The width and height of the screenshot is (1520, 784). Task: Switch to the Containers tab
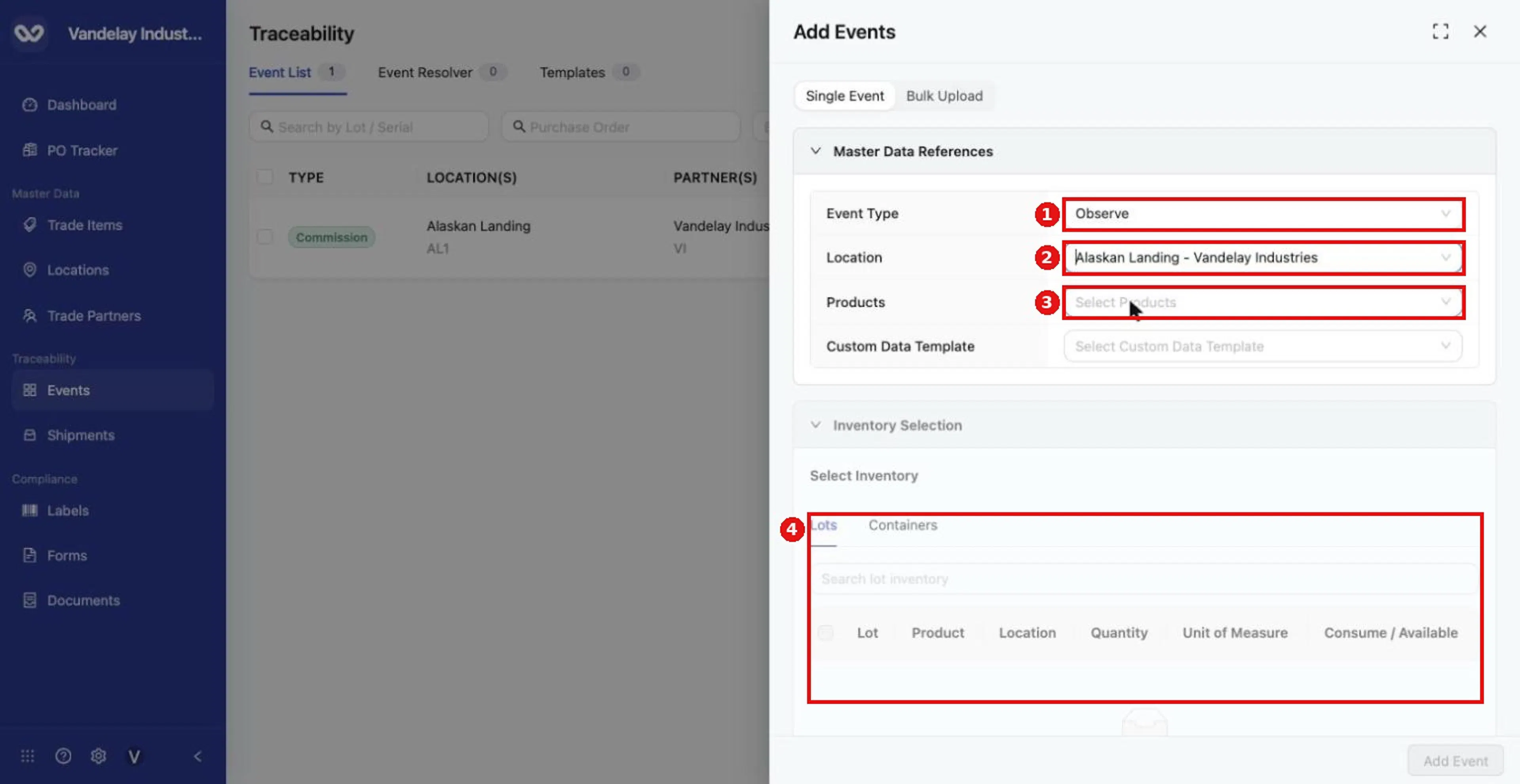(902, 525)
